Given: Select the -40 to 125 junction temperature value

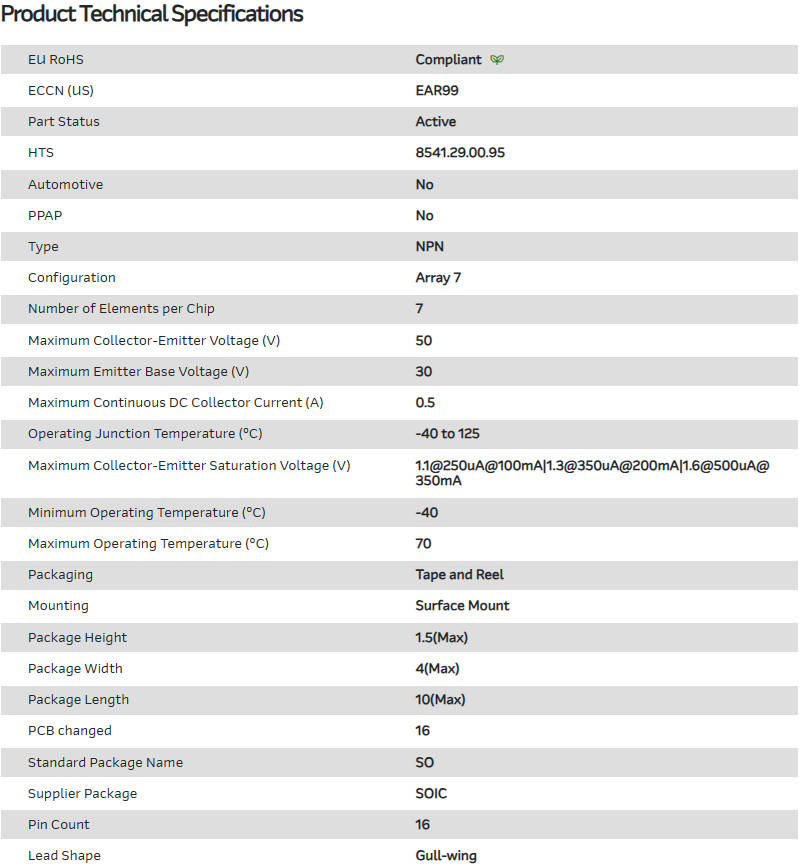Looking at the screenshot, I should click(448, 434).
